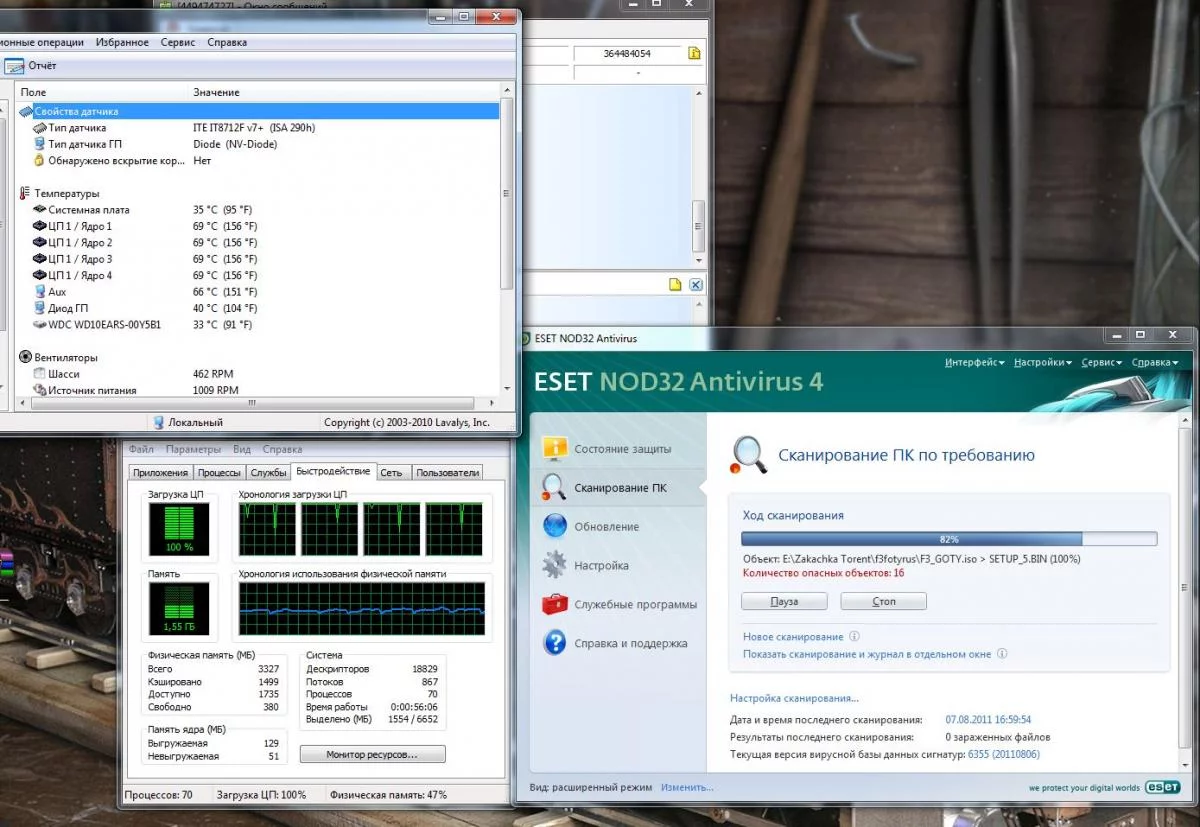Open the Сервис dropdown in ESET header

coord(1103,362)
